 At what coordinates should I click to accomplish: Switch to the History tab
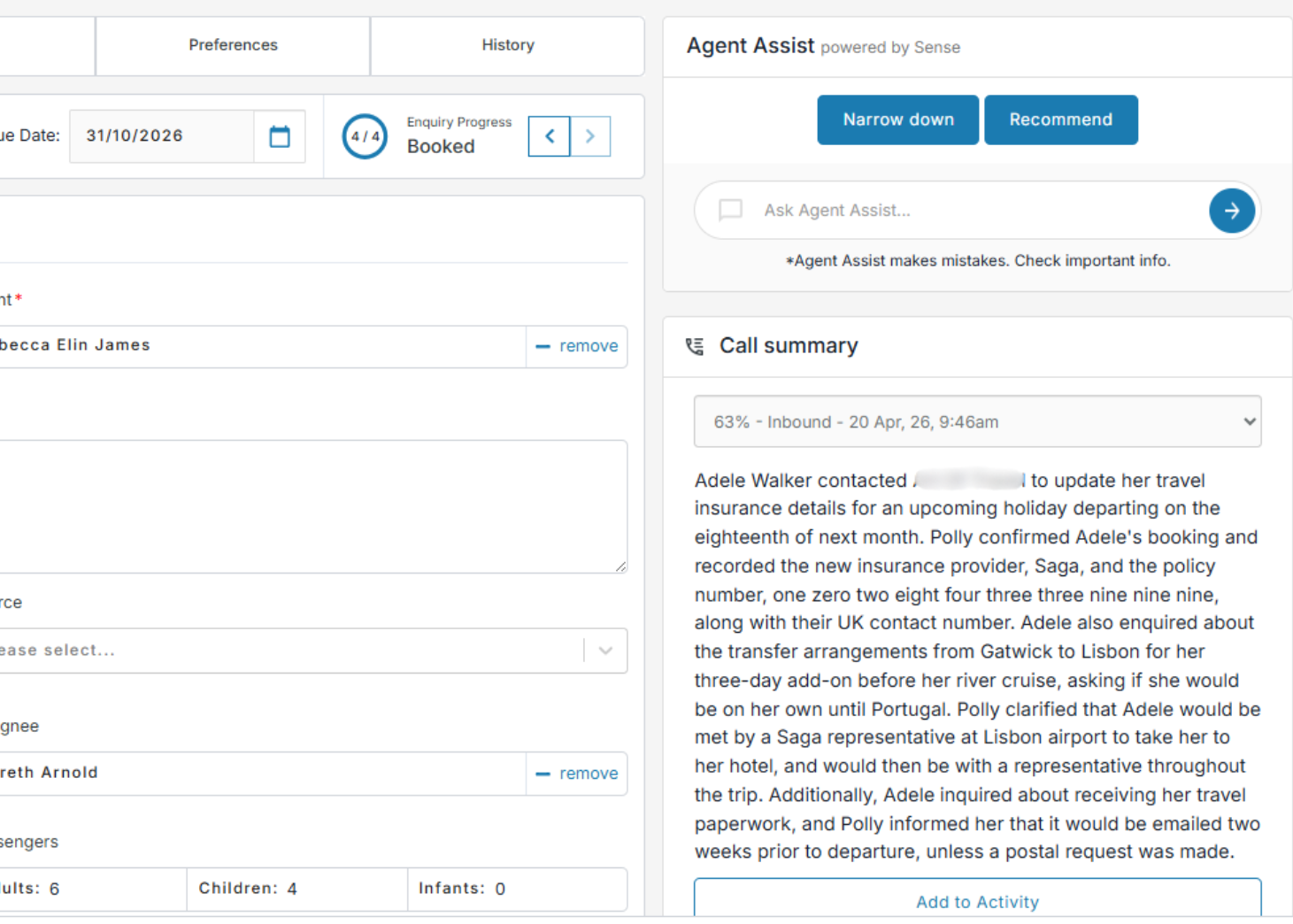508,45
